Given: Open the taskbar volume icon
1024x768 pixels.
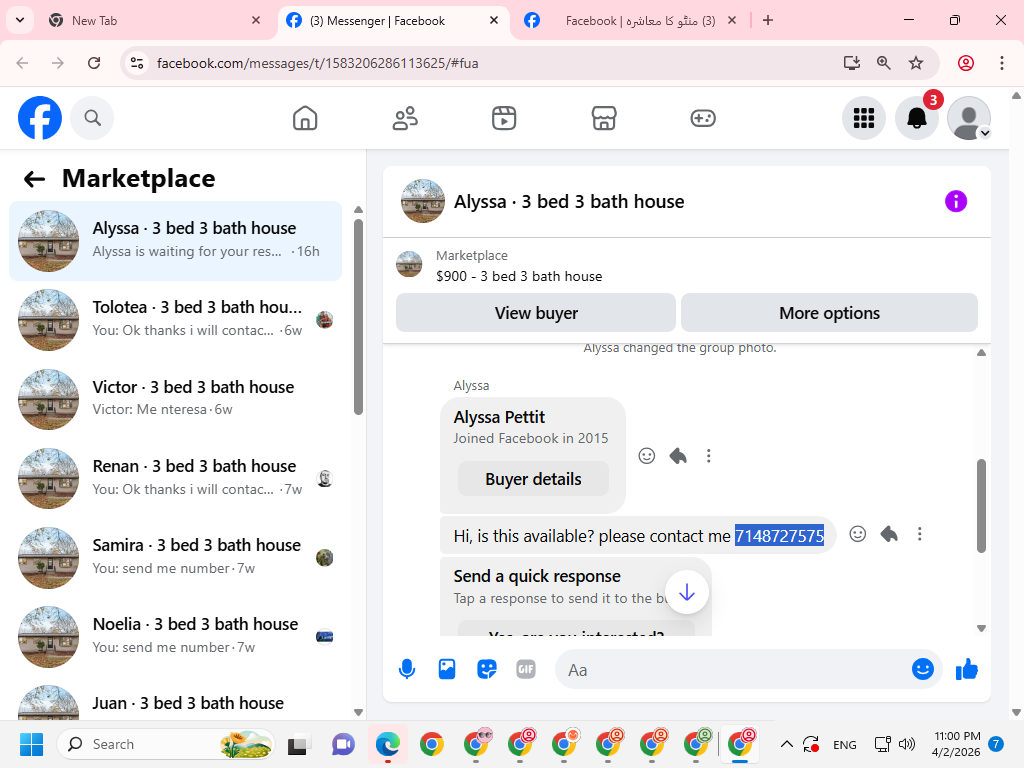Looking at the screenshot, I should pyautogui.click(x=906, y=744).
